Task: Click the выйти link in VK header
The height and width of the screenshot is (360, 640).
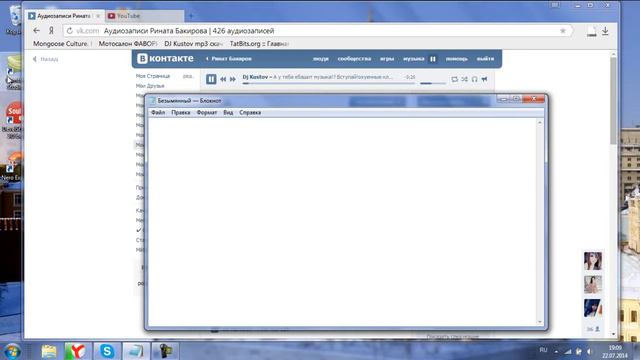Action: pyautogui.click(x=485, y=59)
